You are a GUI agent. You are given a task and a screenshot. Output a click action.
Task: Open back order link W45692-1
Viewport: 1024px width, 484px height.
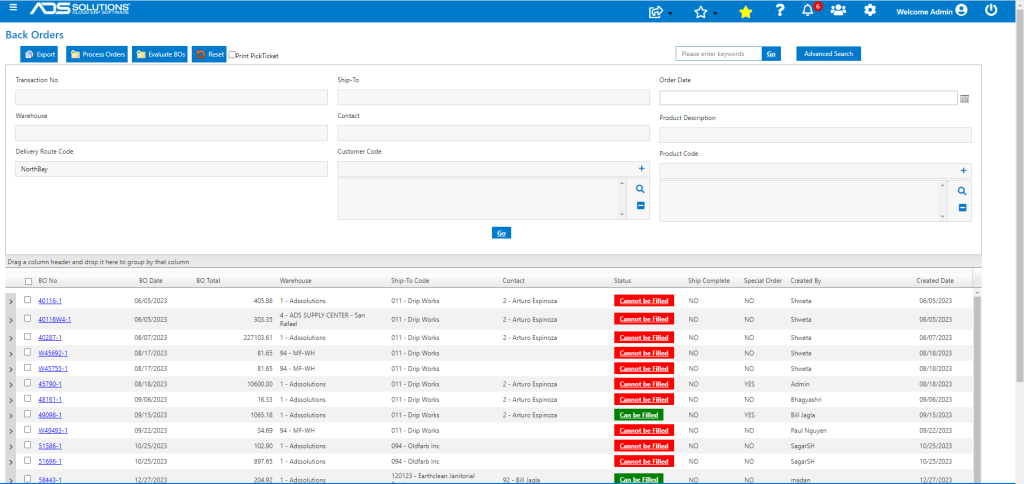coord(53,353)
